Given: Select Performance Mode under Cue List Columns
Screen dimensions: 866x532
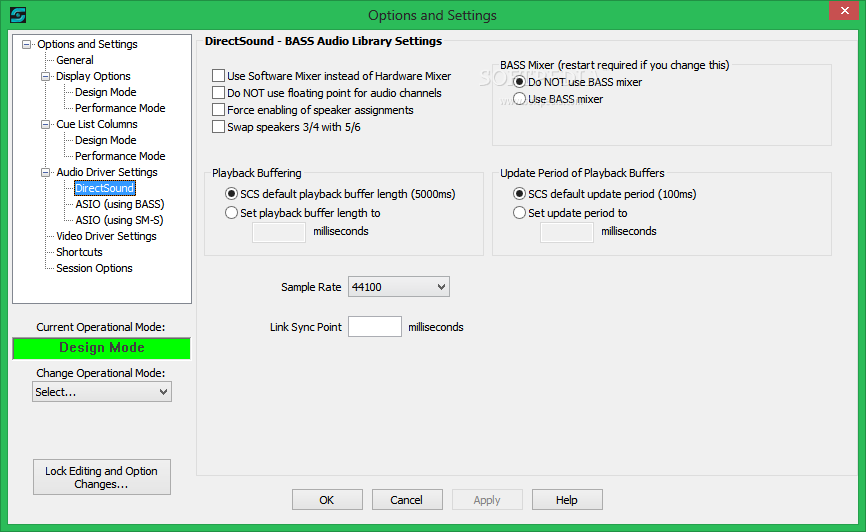Looking at the screenshot, I should 120,156.
